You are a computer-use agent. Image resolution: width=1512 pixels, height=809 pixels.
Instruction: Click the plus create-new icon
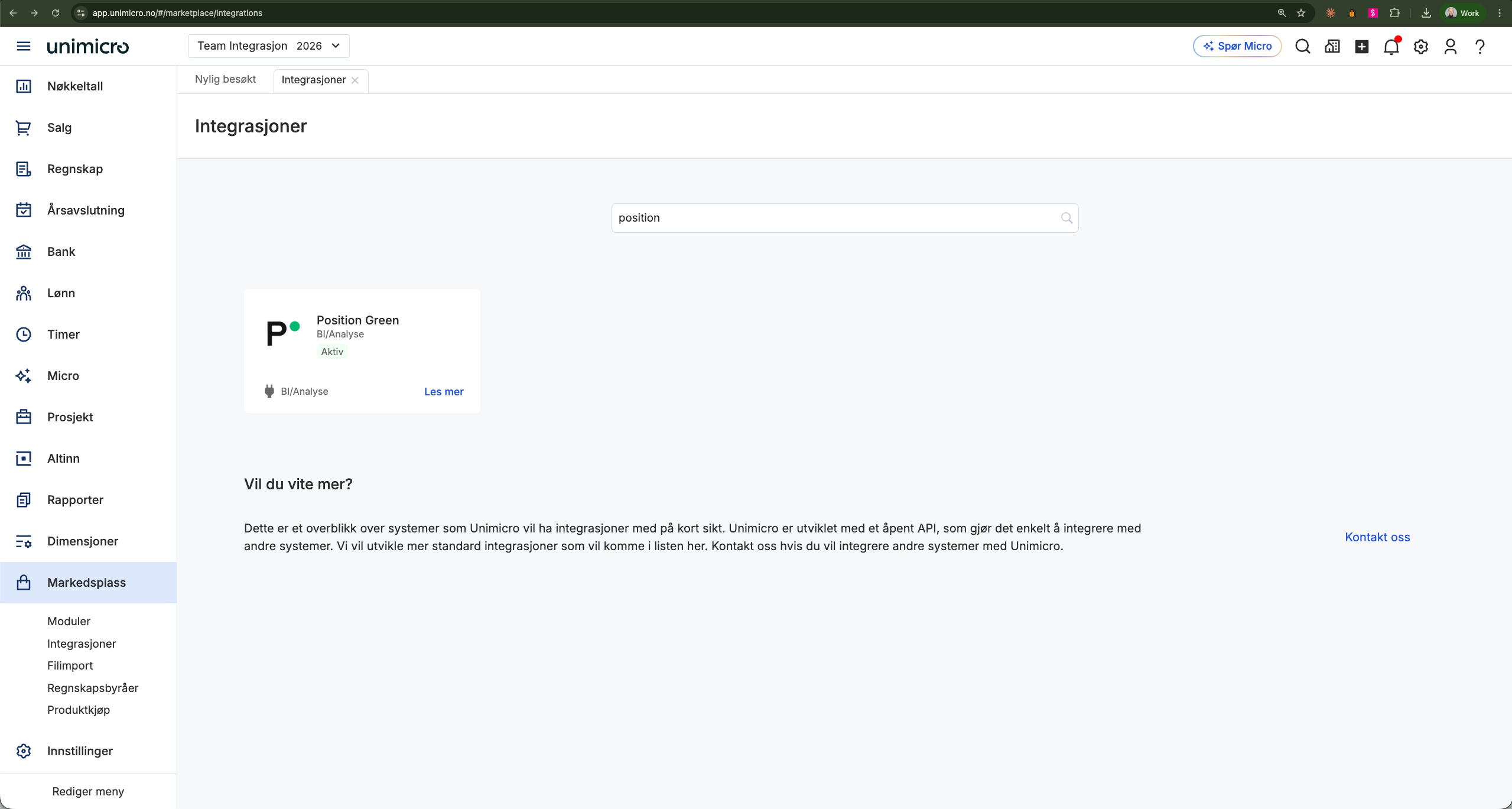tap(1362, 46)
